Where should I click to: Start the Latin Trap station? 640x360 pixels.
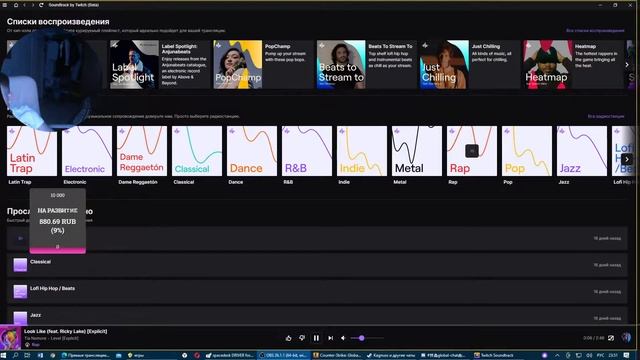click(32, 151)
